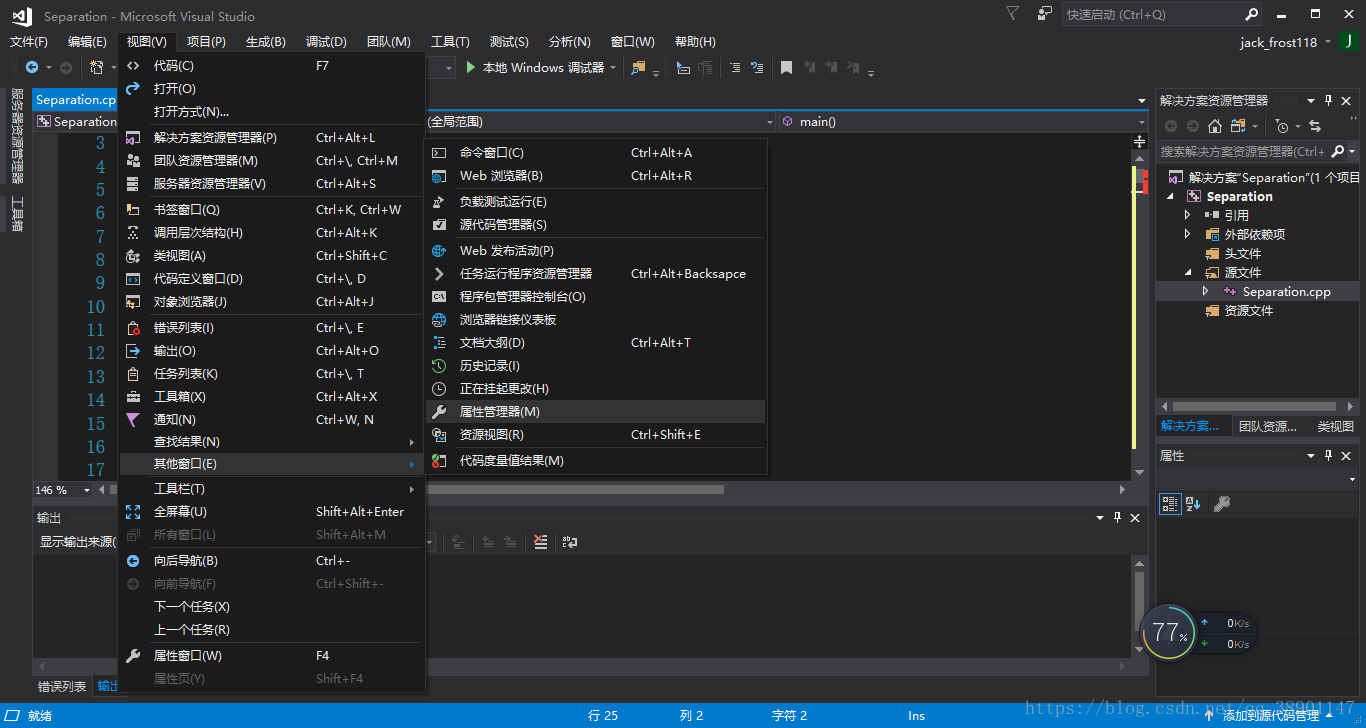The height and width of the screenshot is (728, 1366).
Task: Click 类视图(A) in the View menu
Action: click(272, 255)
